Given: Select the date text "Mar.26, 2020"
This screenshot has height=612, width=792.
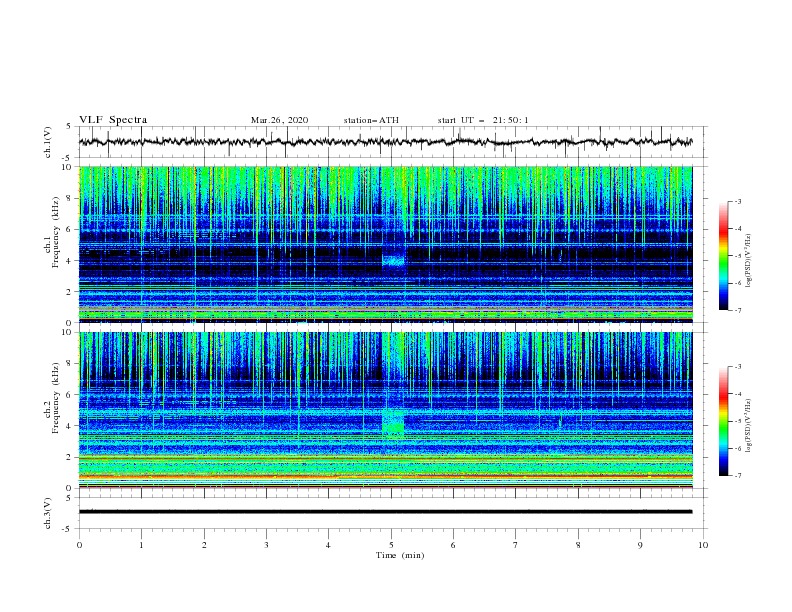Looking at the screenshot, I should [279, 120].
